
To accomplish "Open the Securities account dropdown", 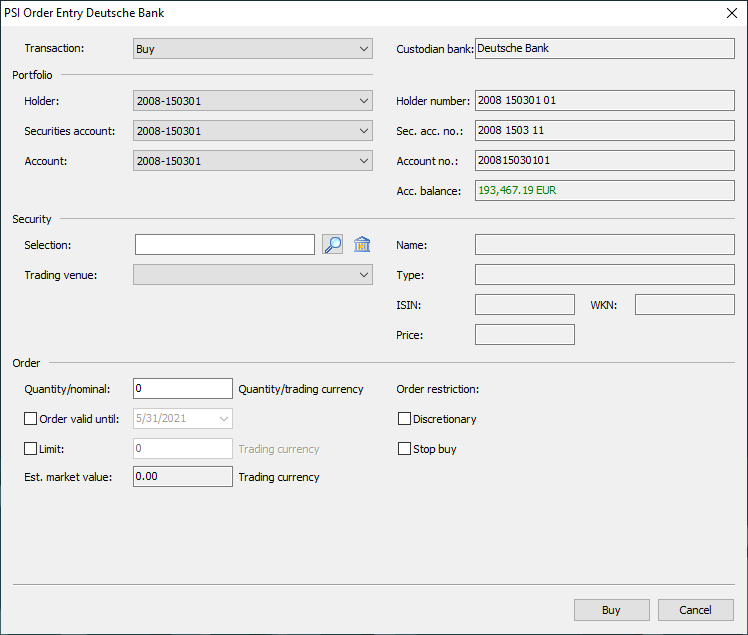I will pyautogui.click(x=252, y=131).
